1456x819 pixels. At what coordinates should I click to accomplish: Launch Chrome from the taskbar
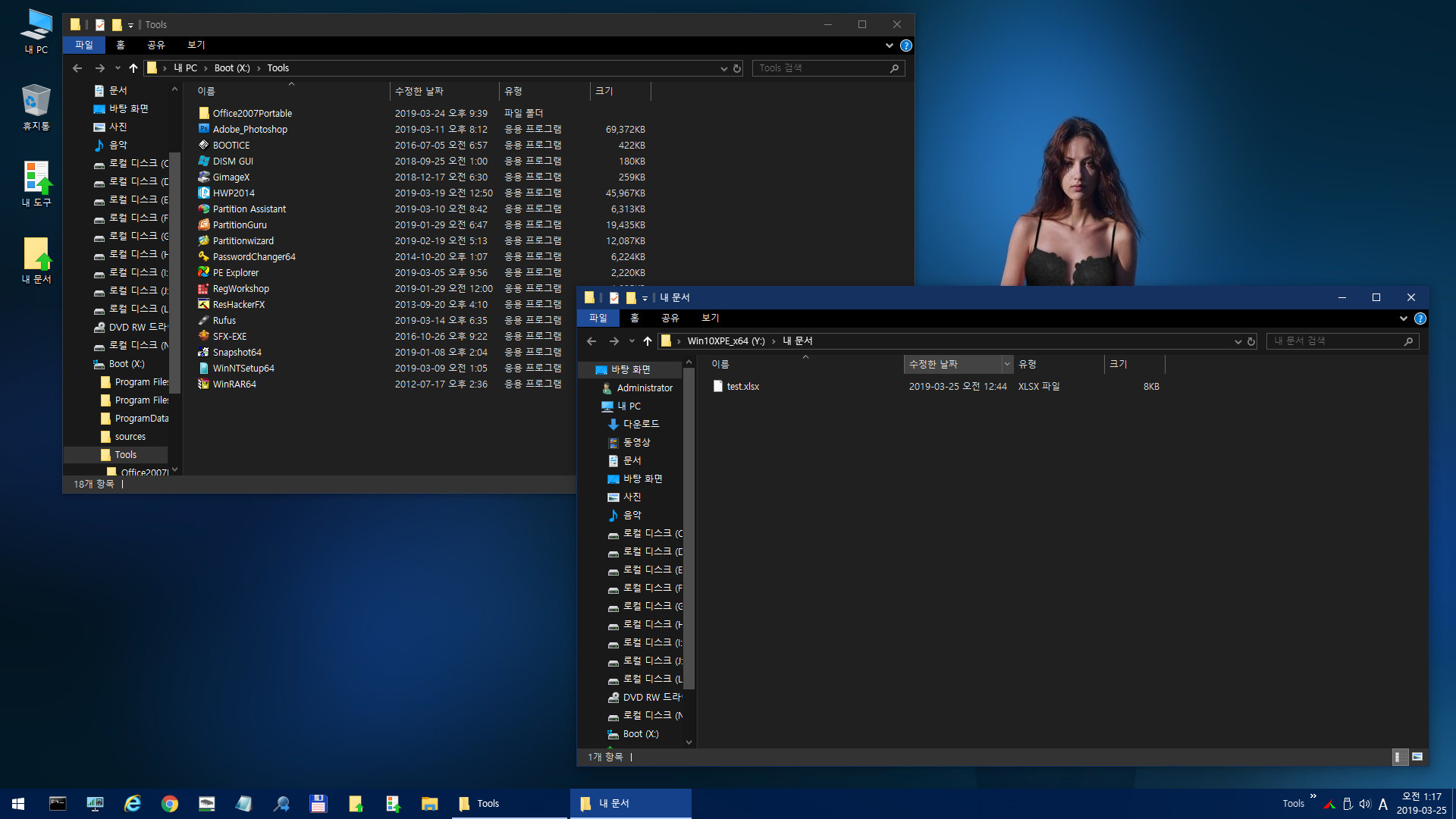coord(170,803)
